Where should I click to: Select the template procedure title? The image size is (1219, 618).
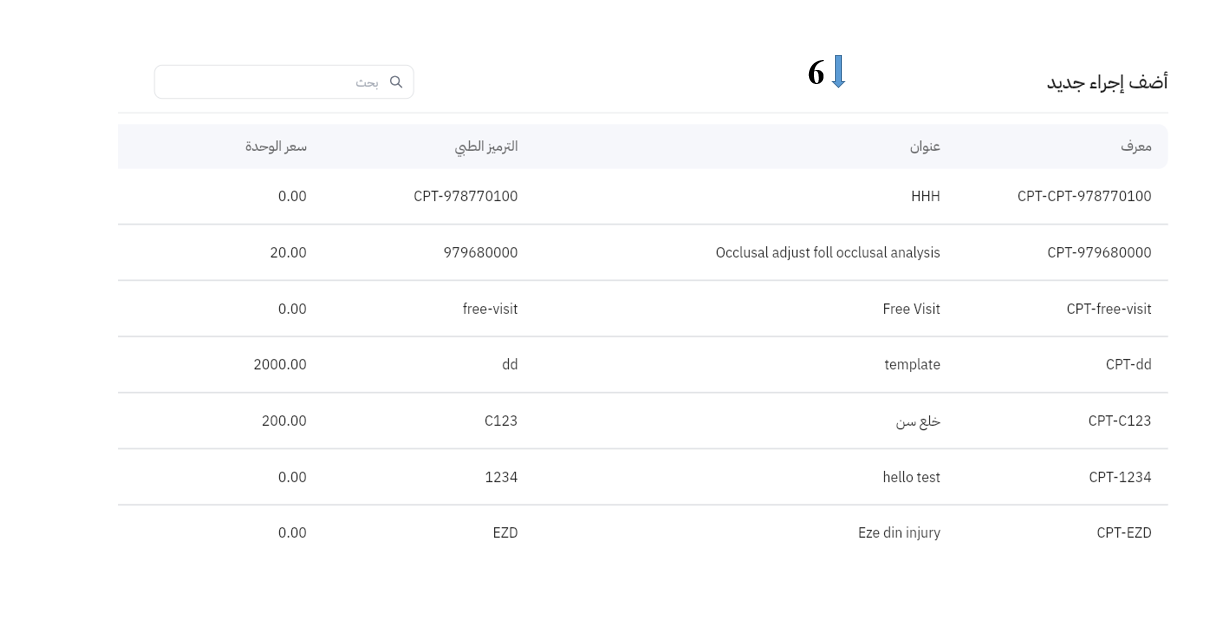912,365
